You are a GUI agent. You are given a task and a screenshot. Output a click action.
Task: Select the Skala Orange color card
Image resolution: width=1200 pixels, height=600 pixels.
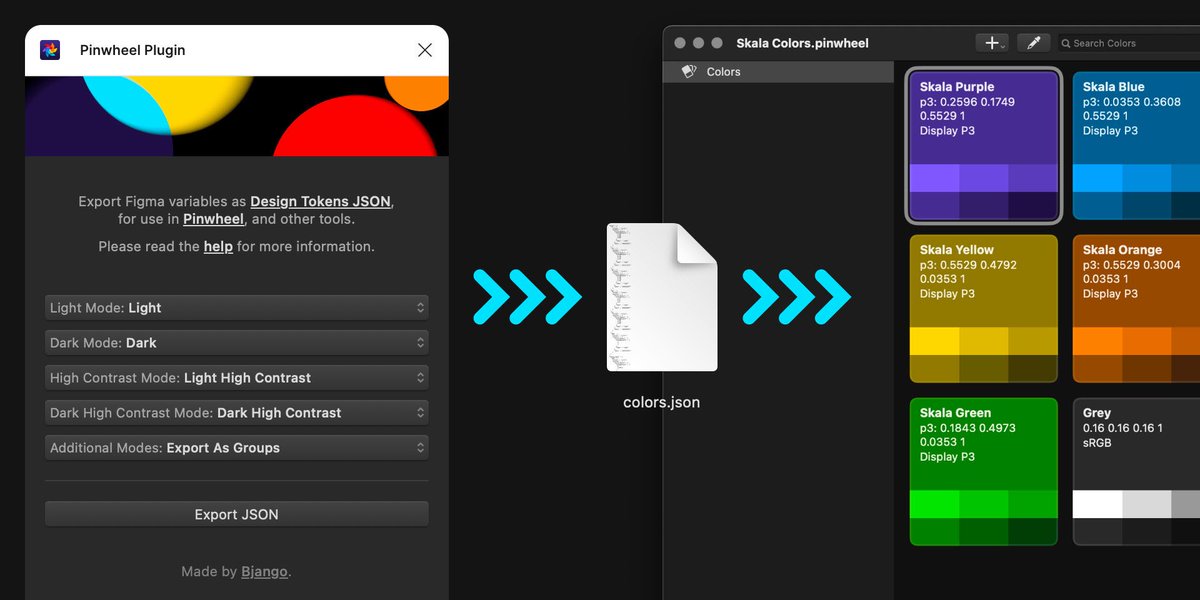(x=1137, y=308)
